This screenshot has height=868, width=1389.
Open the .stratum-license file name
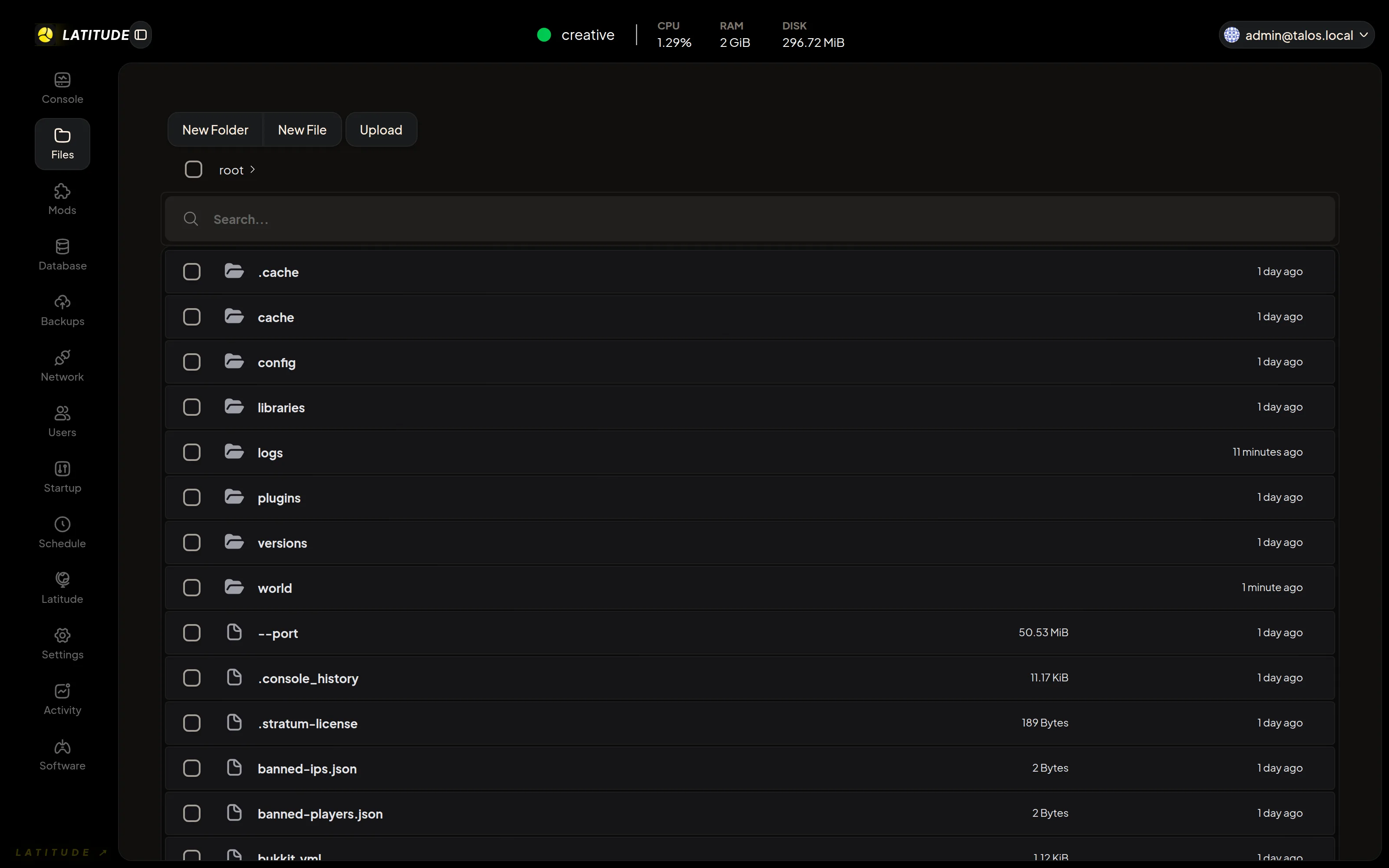[308, 724]
